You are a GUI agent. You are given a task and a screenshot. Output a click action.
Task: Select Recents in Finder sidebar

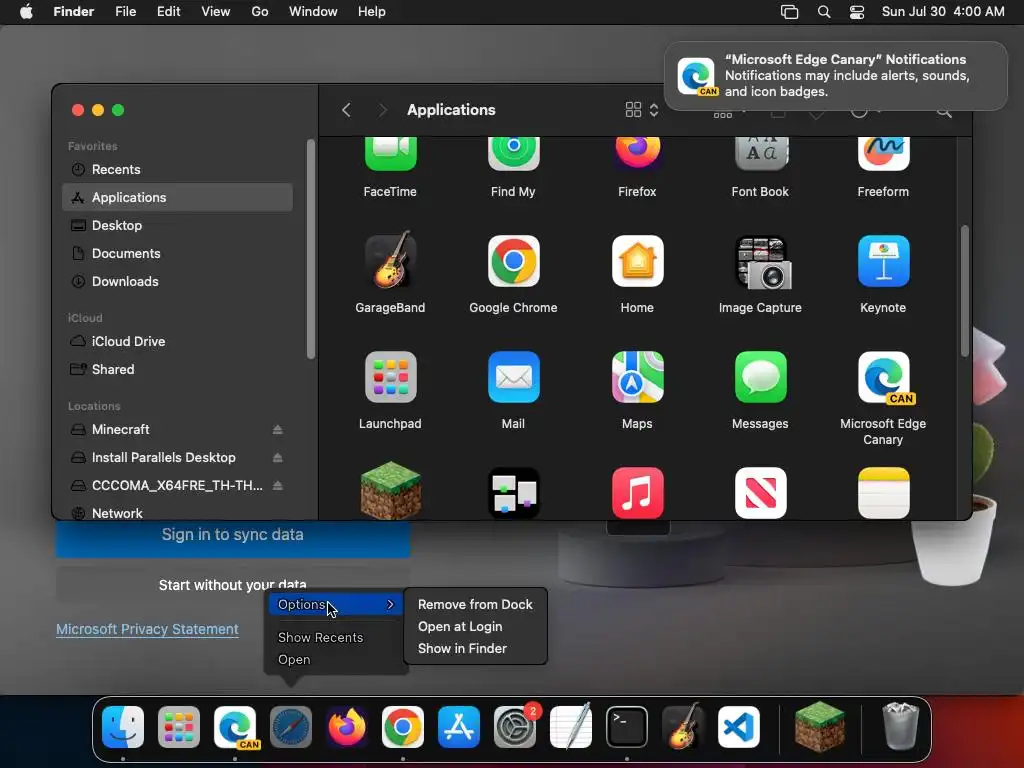click(x=177, y=170)
